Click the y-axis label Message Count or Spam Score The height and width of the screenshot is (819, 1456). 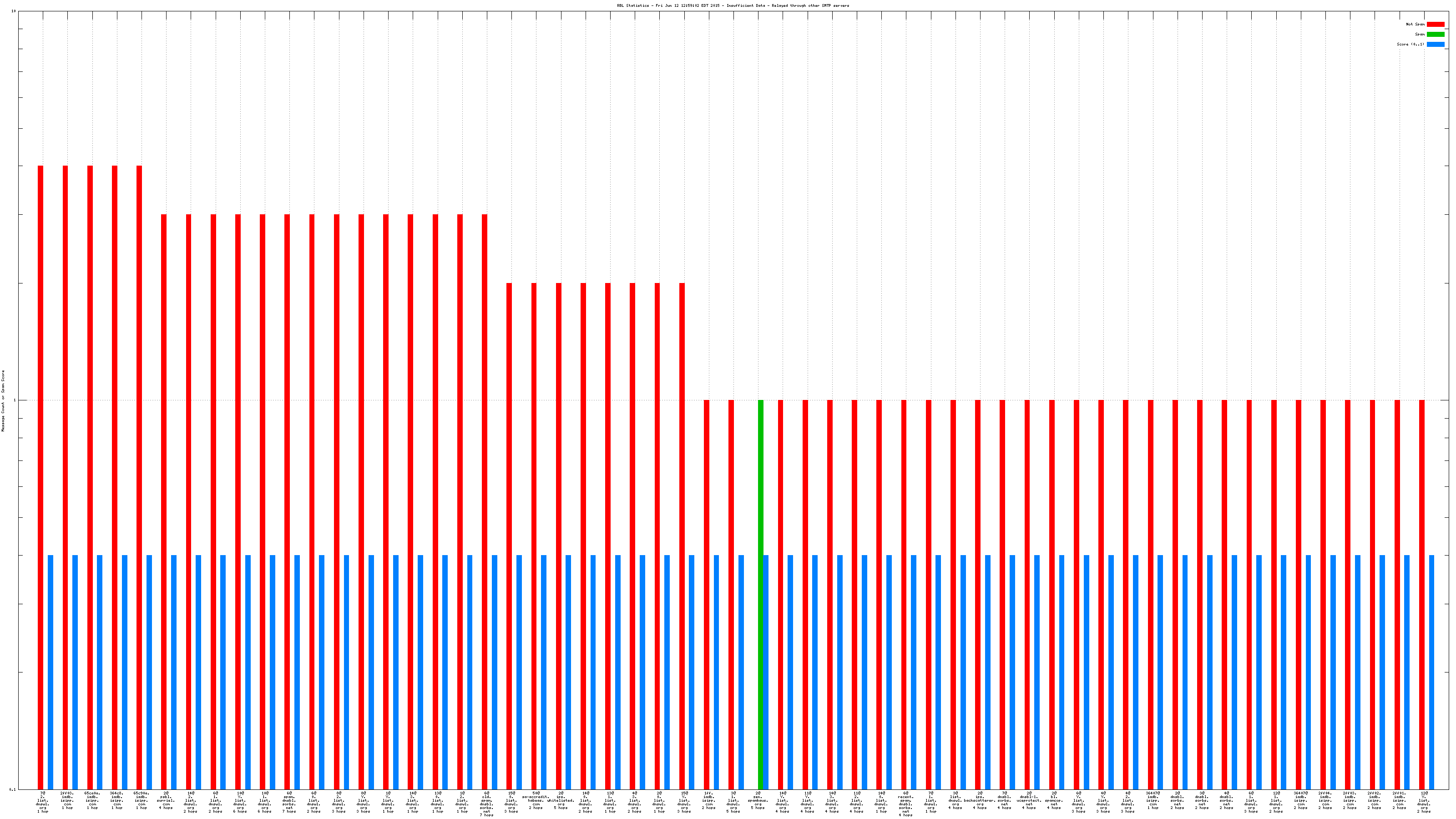pyautogui.click(x=3, y=401)
